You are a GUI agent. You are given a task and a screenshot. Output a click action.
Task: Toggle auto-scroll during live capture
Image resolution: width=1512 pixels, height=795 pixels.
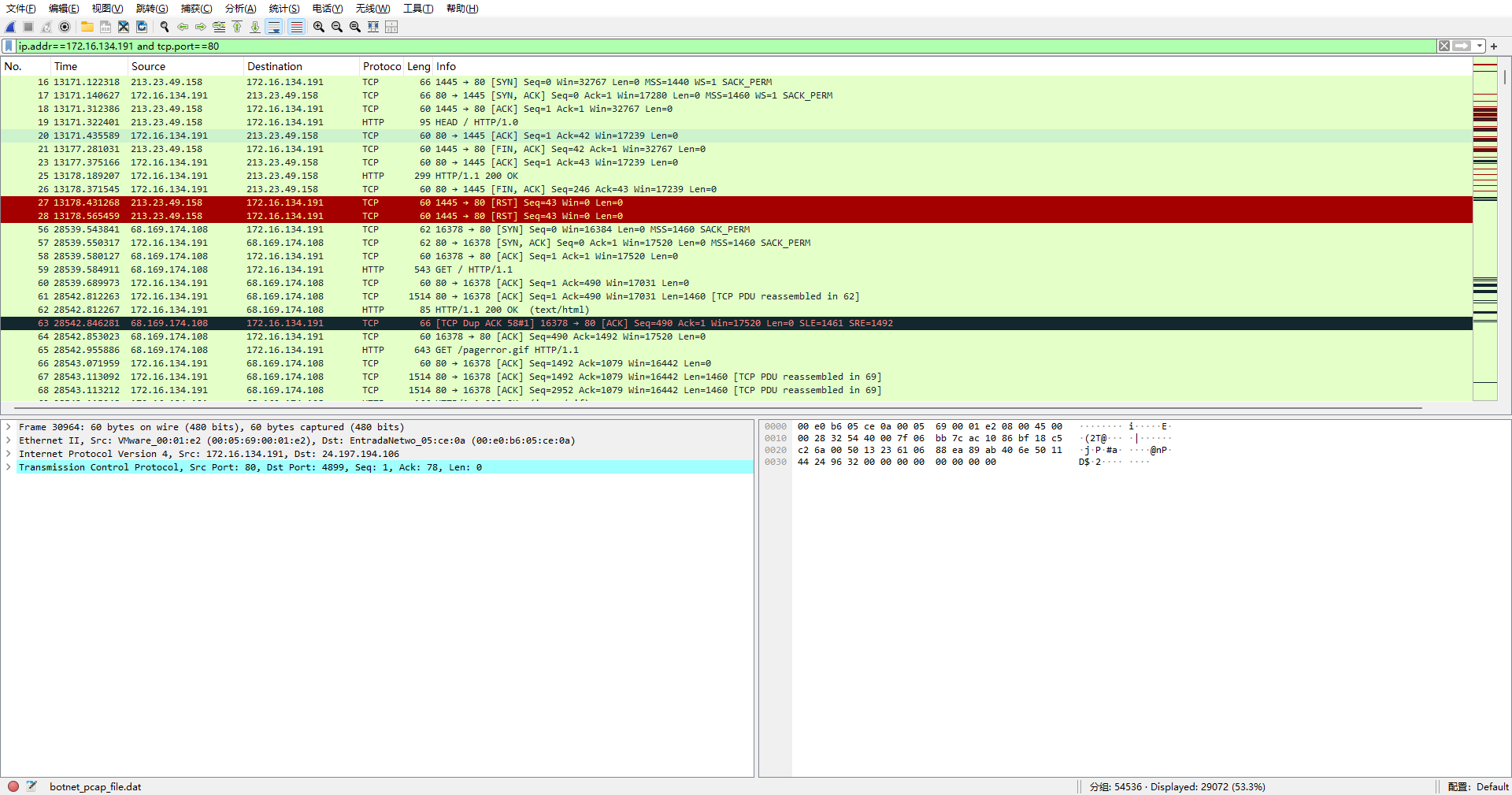[x=274, y=27]
